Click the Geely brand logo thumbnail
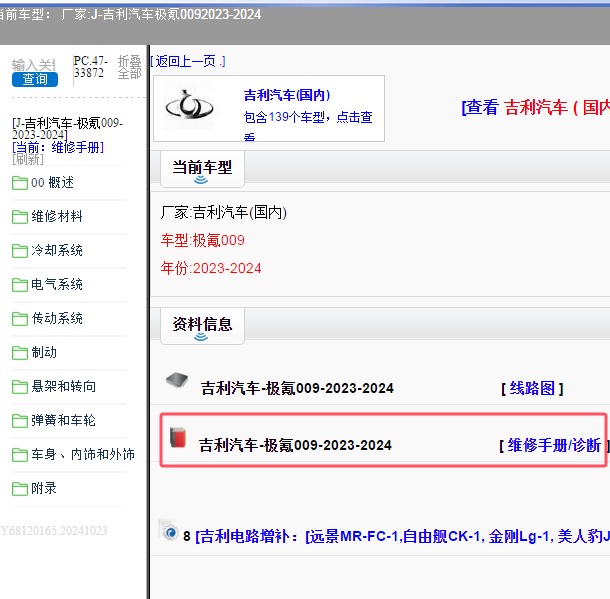The width and height of the screenshot is (610, 599). pyautogui.click(x=189, y=107)
